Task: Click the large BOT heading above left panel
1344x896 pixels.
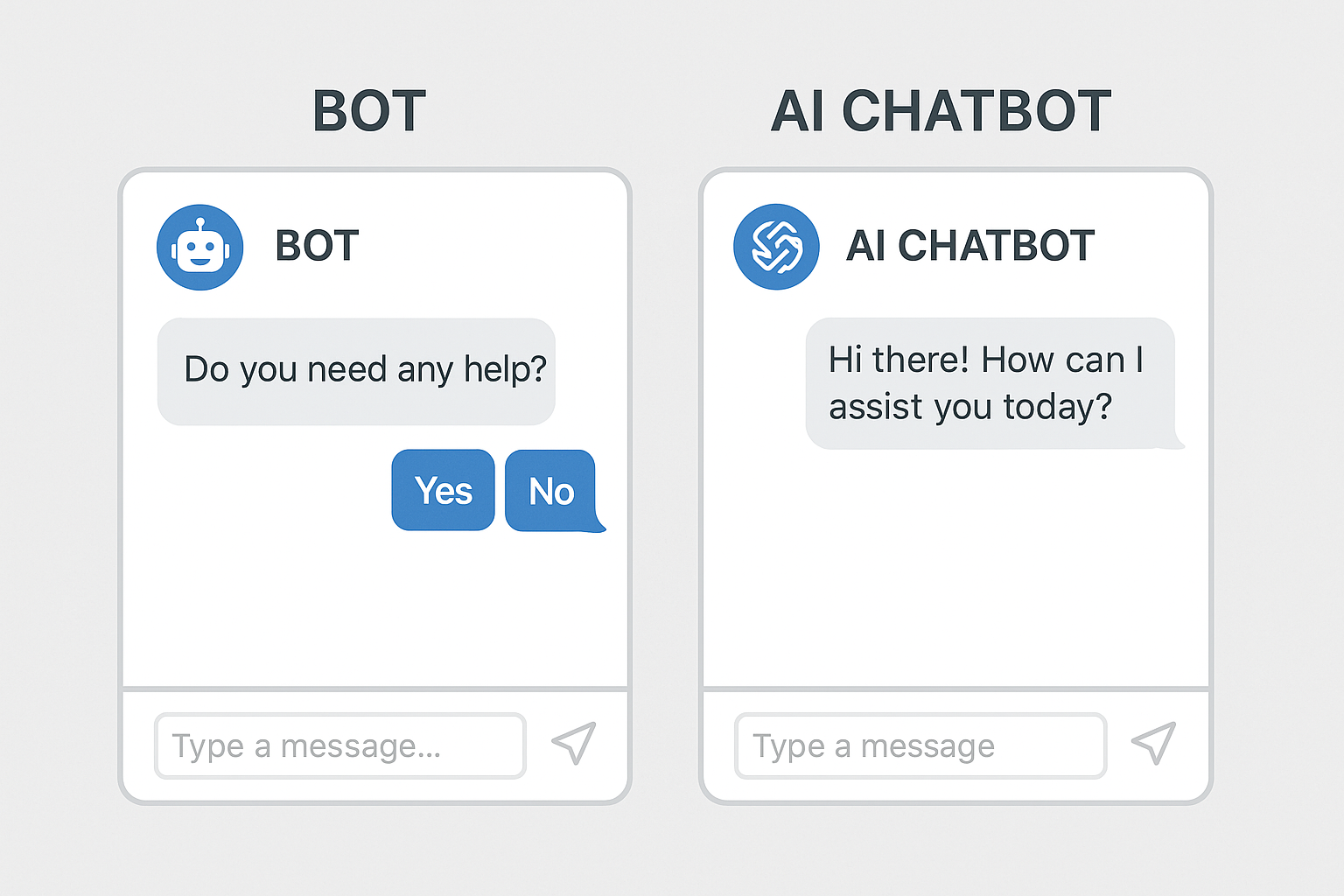Action: coord(369,111)
